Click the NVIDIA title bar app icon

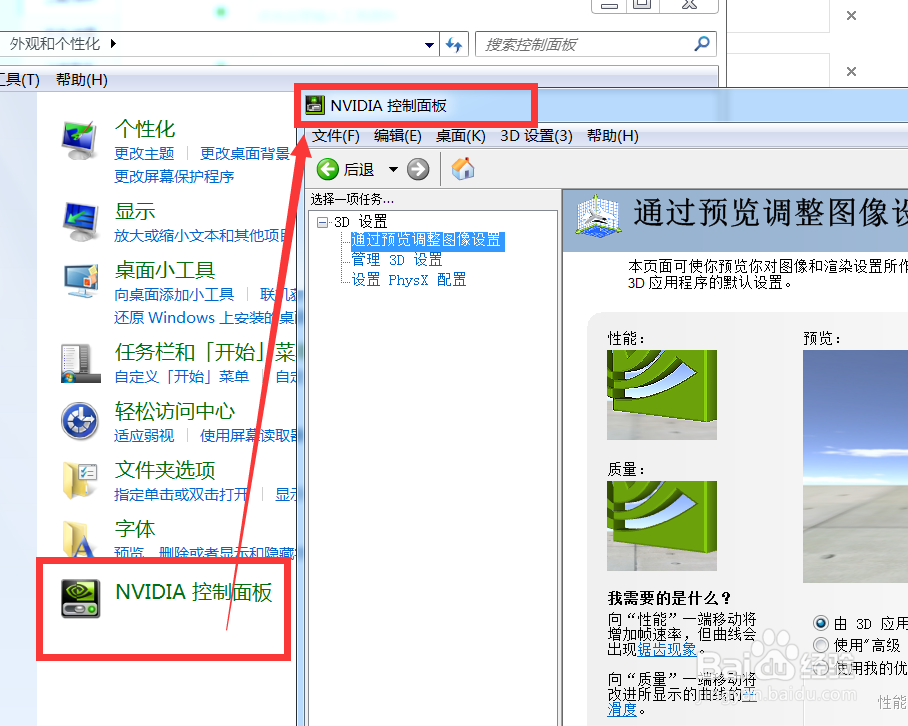tap(315, 105)
